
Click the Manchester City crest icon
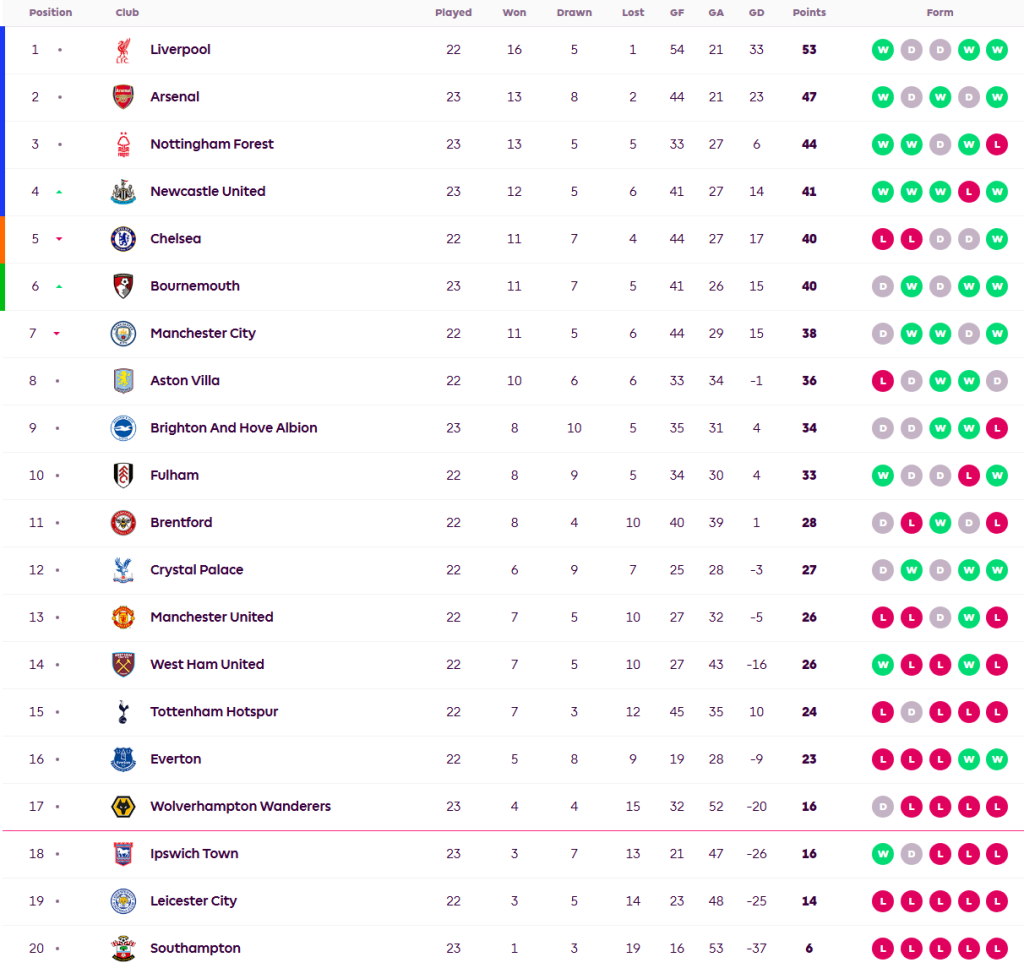pyautogui.click(x=123, y=333)
